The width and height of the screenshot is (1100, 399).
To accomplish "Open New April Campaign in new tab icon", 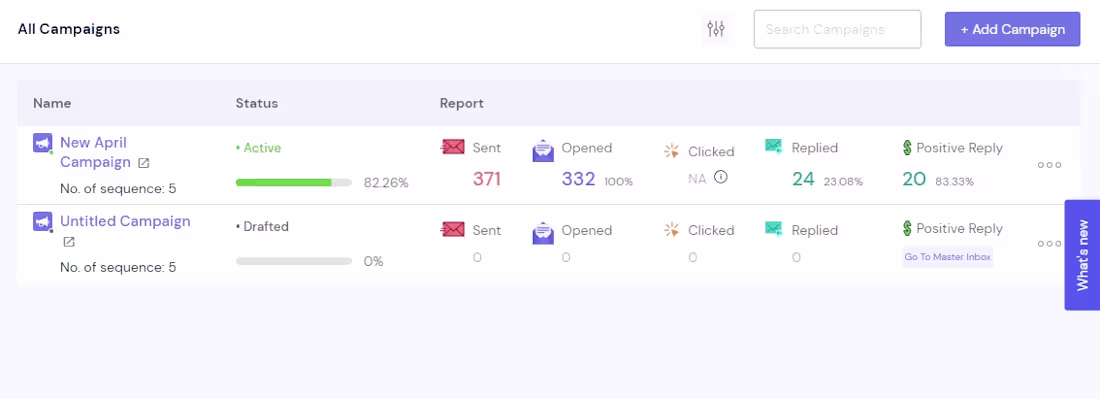I will [143, 163].
